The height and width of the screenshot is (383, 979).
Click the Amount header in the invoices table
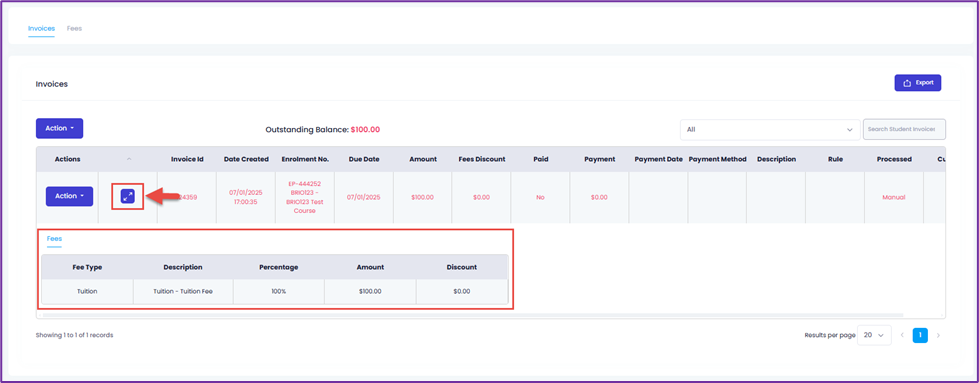[423, 159]
